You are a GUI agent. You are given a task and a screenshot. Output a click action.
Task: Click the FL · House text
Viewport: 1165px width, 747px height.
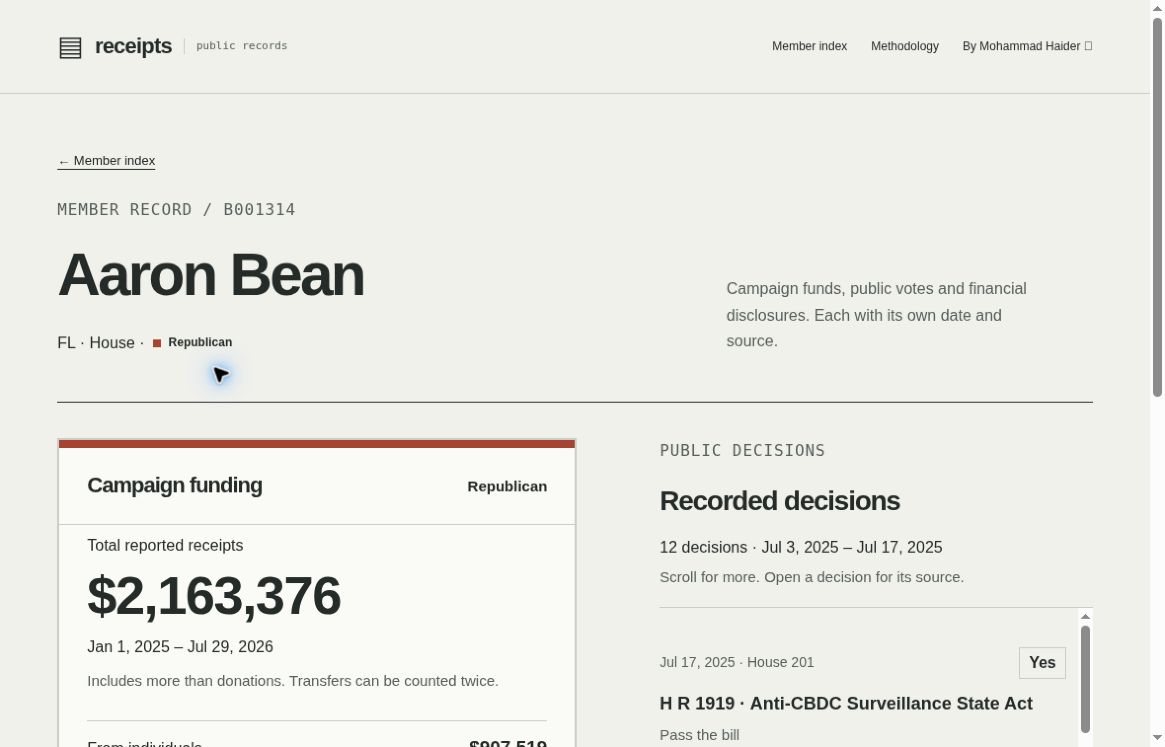click(96, 343)
